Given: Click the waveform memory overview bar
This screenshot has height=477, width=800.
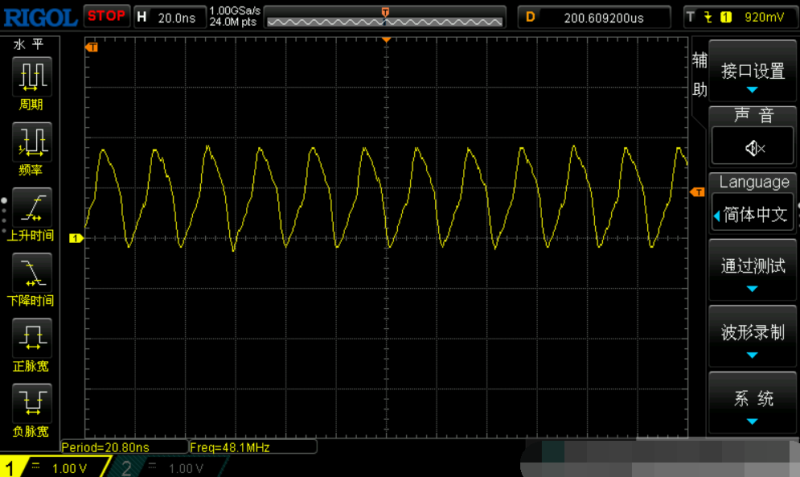Looking at the screenshot, I should coord(385,17).
